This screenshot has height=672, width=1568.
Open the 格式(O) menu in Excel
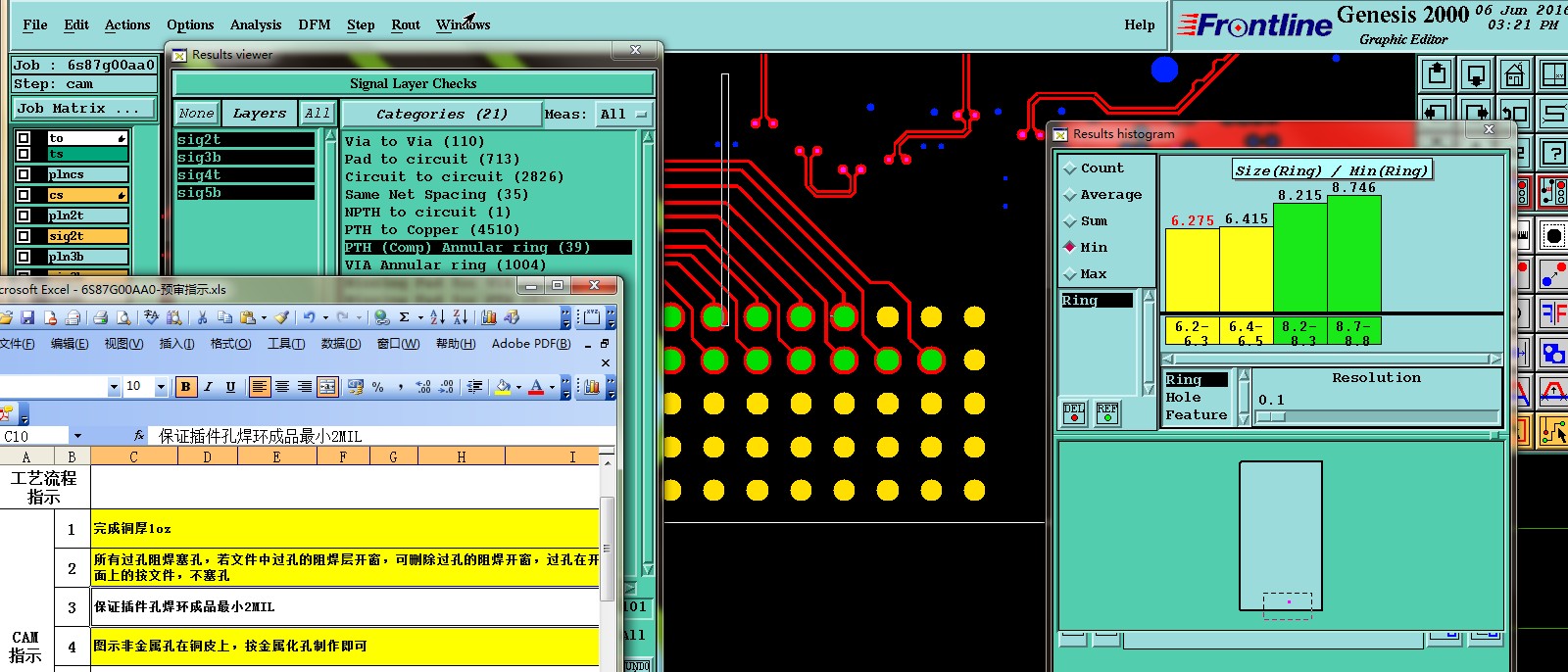230,344
